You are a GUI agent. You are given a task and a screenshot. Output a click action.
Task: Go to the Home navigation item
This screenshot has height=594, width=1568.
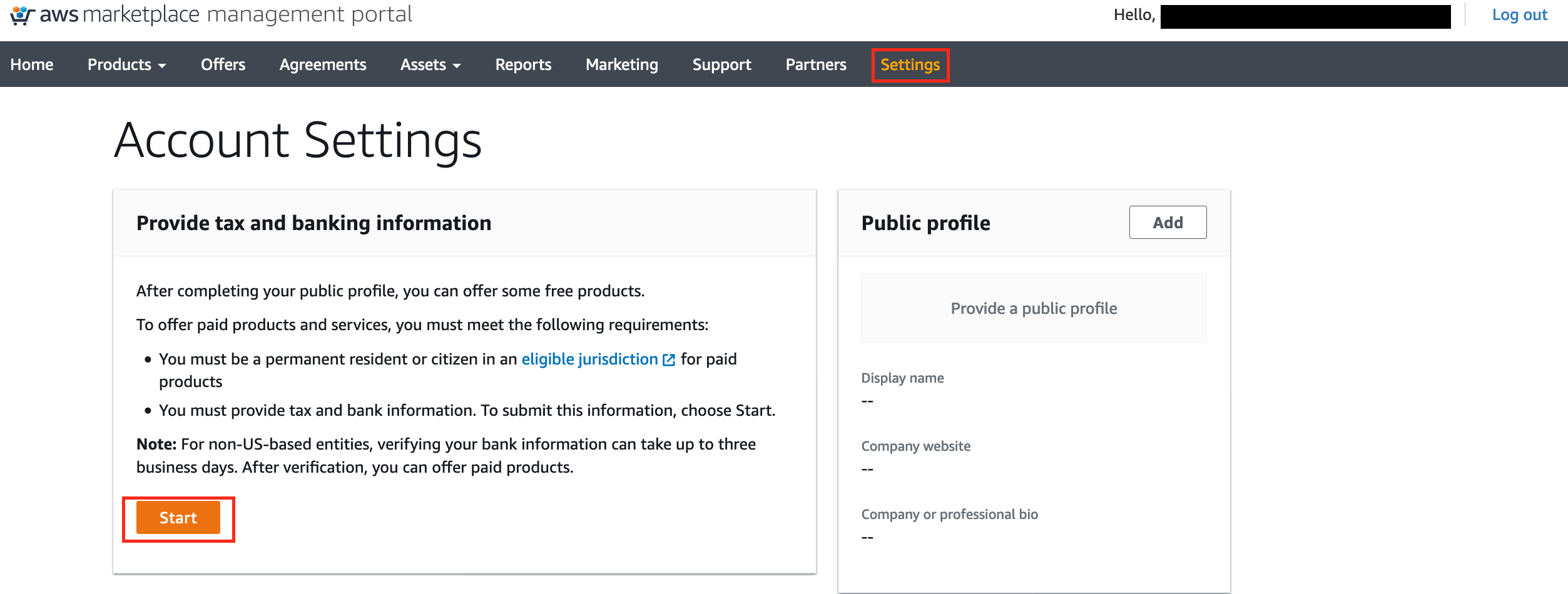tap(32, 64)
